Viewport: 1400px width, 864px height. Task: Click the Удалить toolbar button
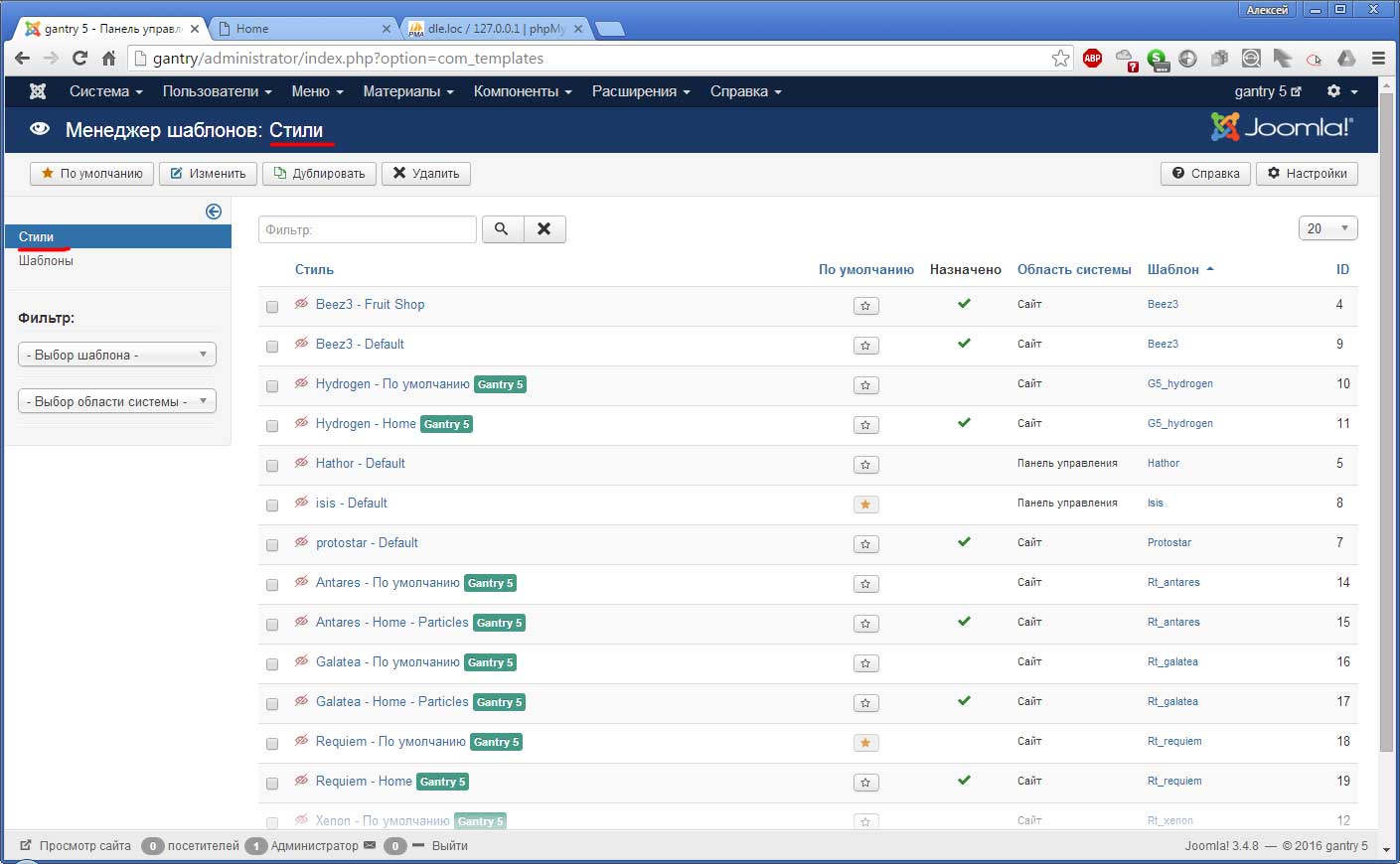[x=426, y=173]
